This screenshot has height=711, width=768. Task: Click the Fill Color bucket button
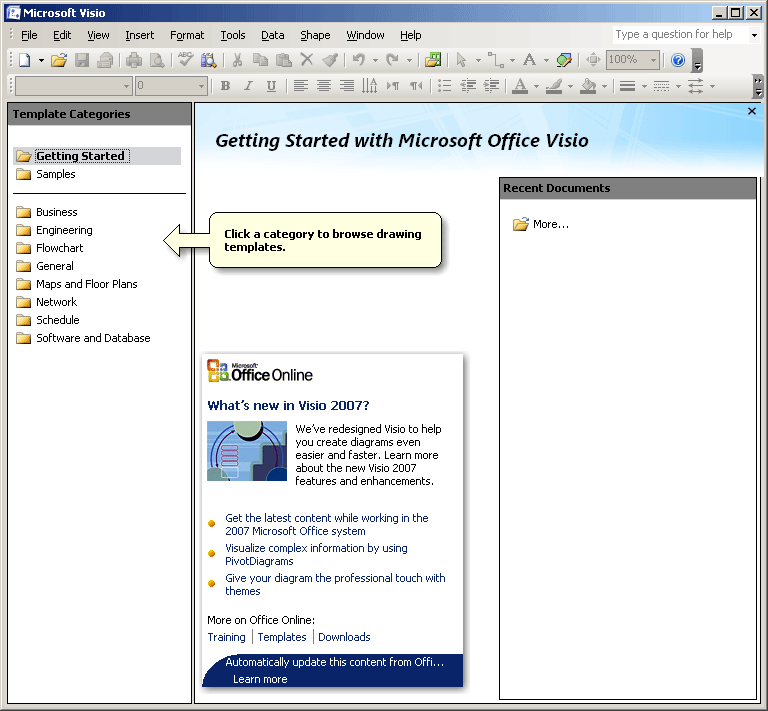pyautogui.click(x=588, y=86)
